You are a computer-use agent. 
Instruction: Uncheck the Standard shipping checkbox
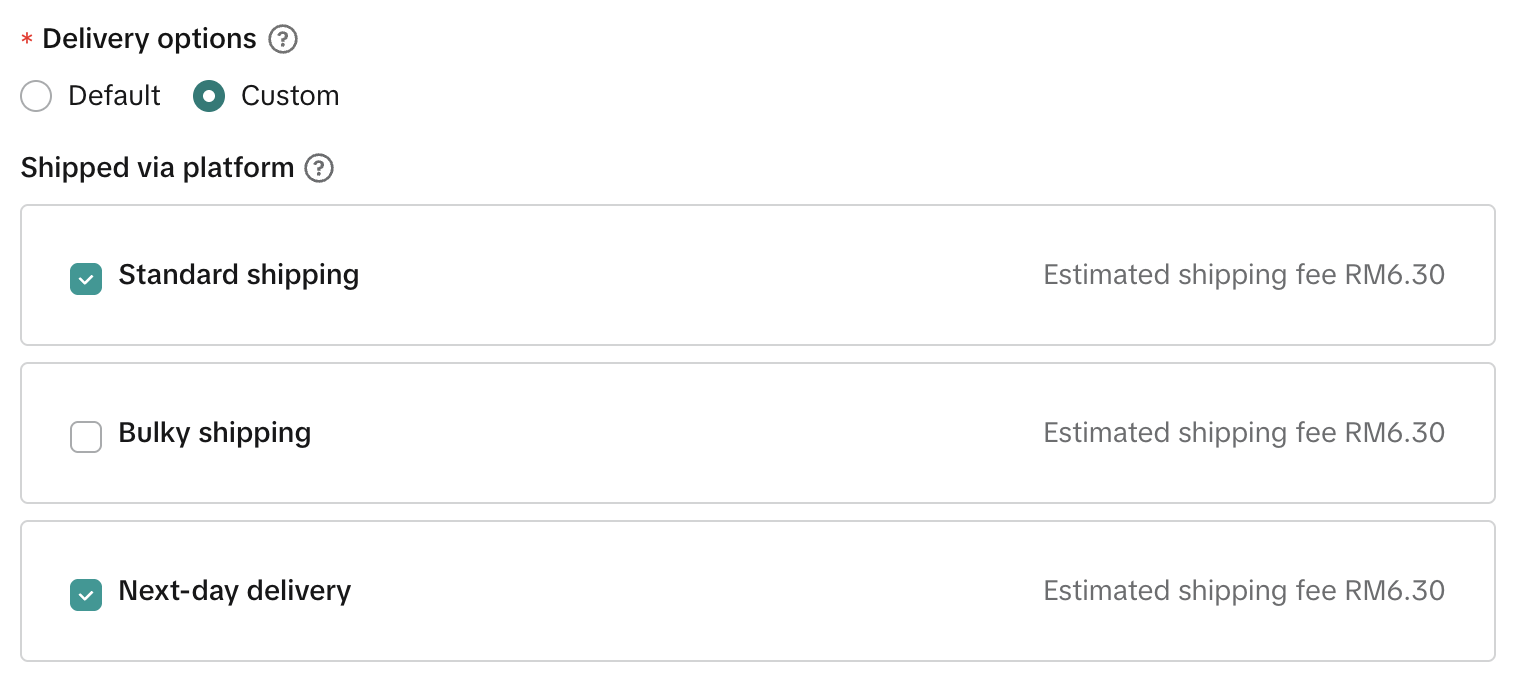86,279
